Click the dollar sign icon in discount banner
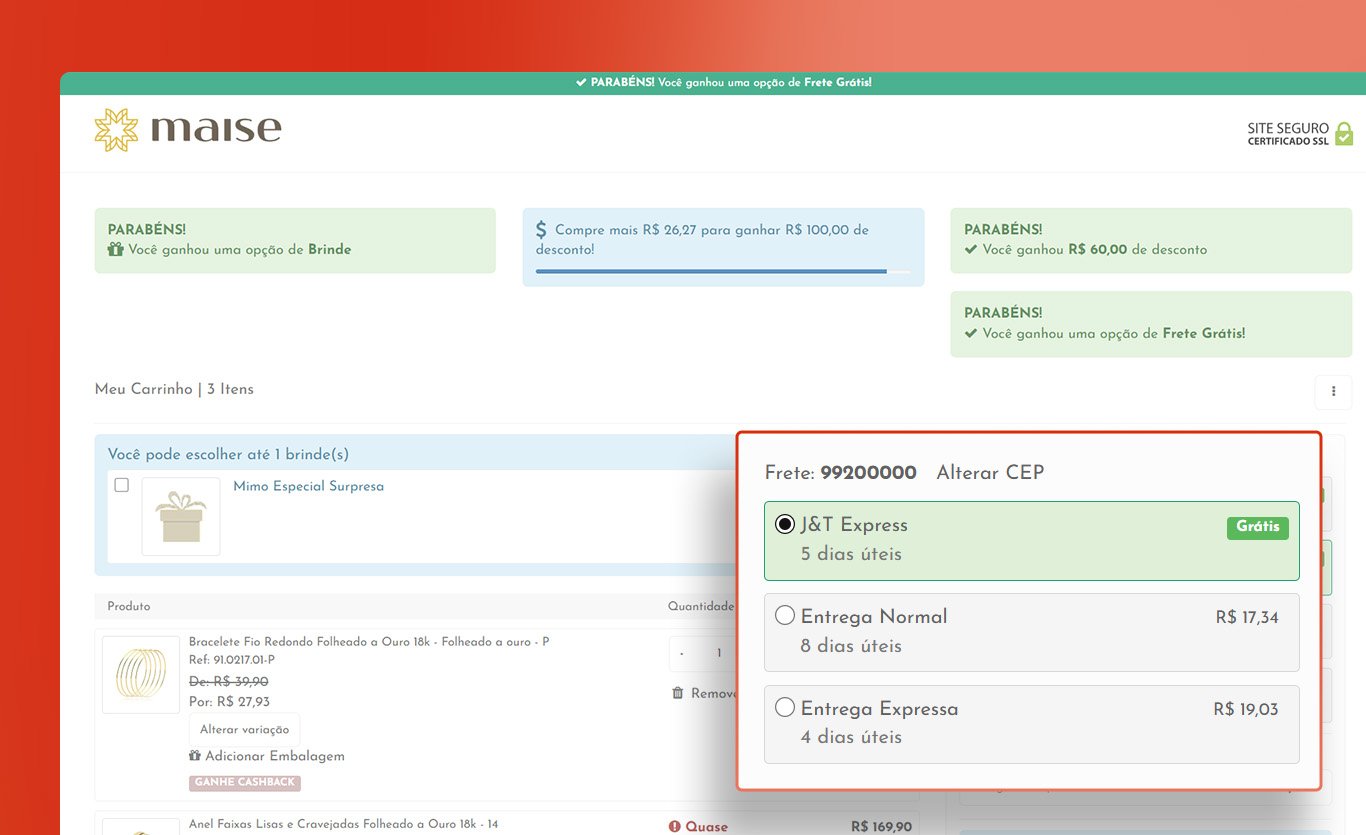Image resolution: width=1366 pixels, height=835 pixels. pyautogui.click(x=541, y=230)
